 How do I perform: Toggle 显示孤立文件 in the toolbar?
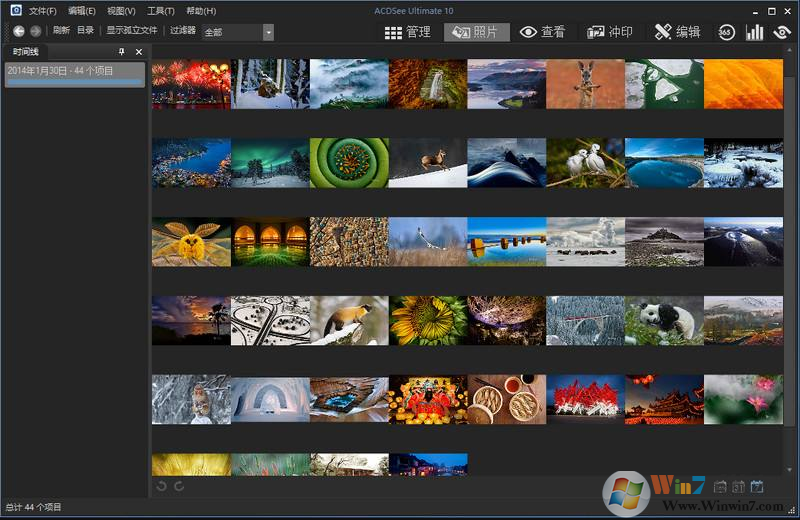click(132, 31)
